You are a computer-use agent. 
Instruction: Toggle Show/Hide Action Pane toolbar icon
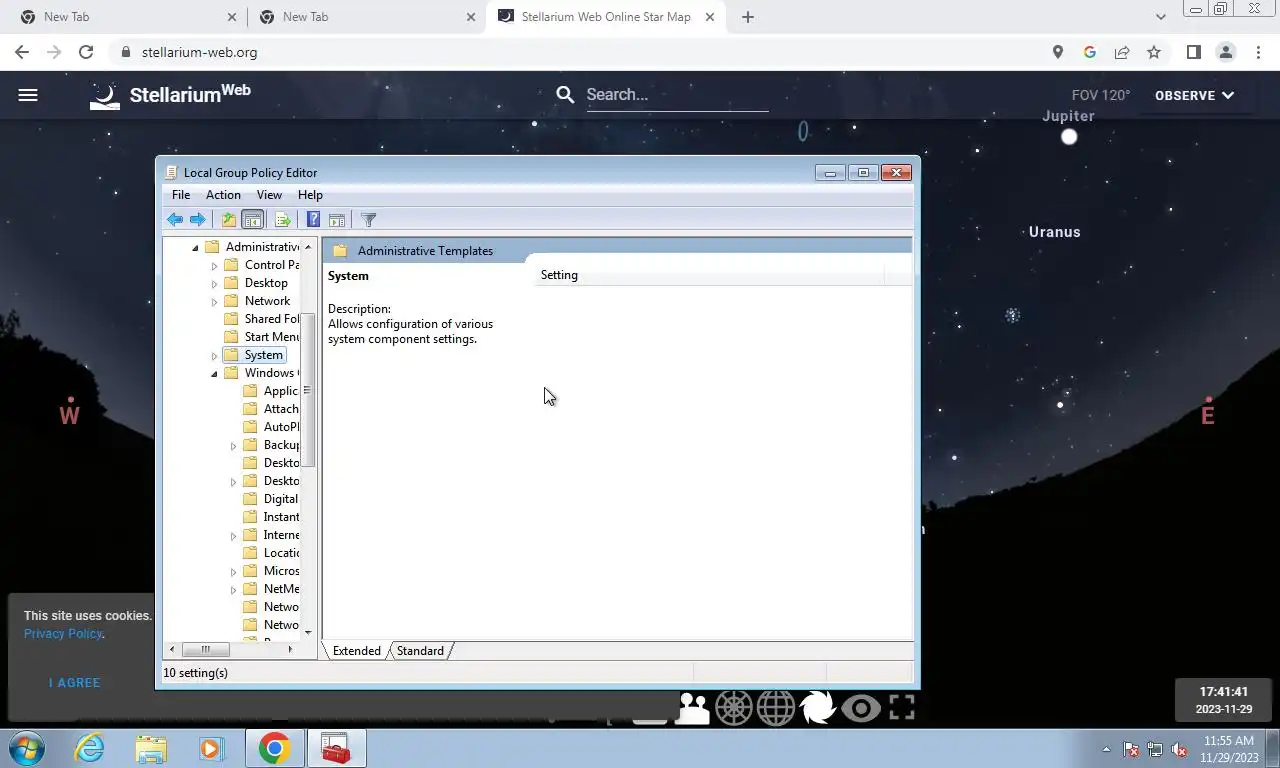[337, 220]
